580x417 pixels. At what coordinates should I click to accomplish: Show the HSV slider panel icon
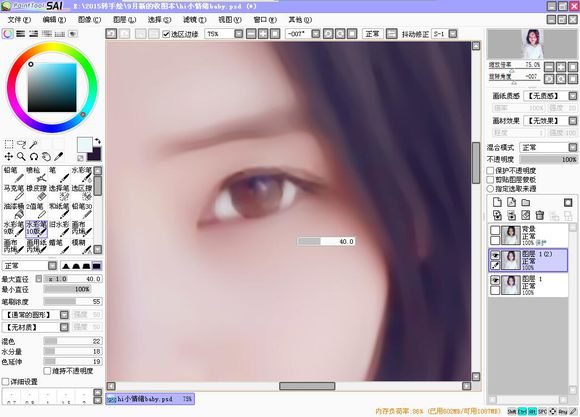point(34,34)
